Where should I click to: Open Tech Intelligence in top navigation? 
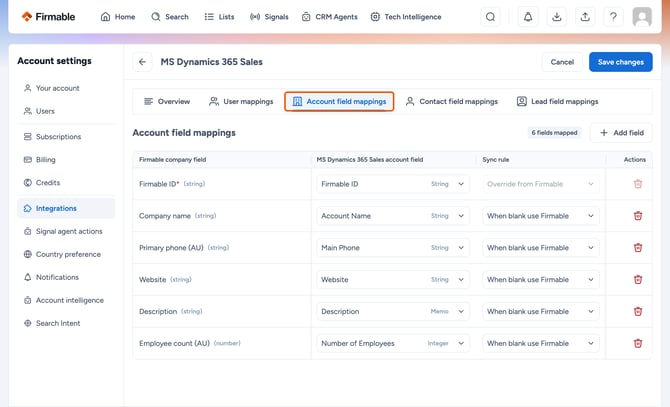tap(406, 17)
